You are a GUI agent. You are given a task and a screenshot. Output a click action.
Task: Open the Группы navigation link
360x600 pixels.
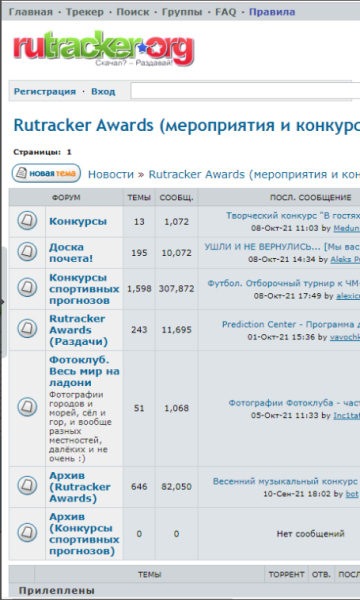(182, 12)
